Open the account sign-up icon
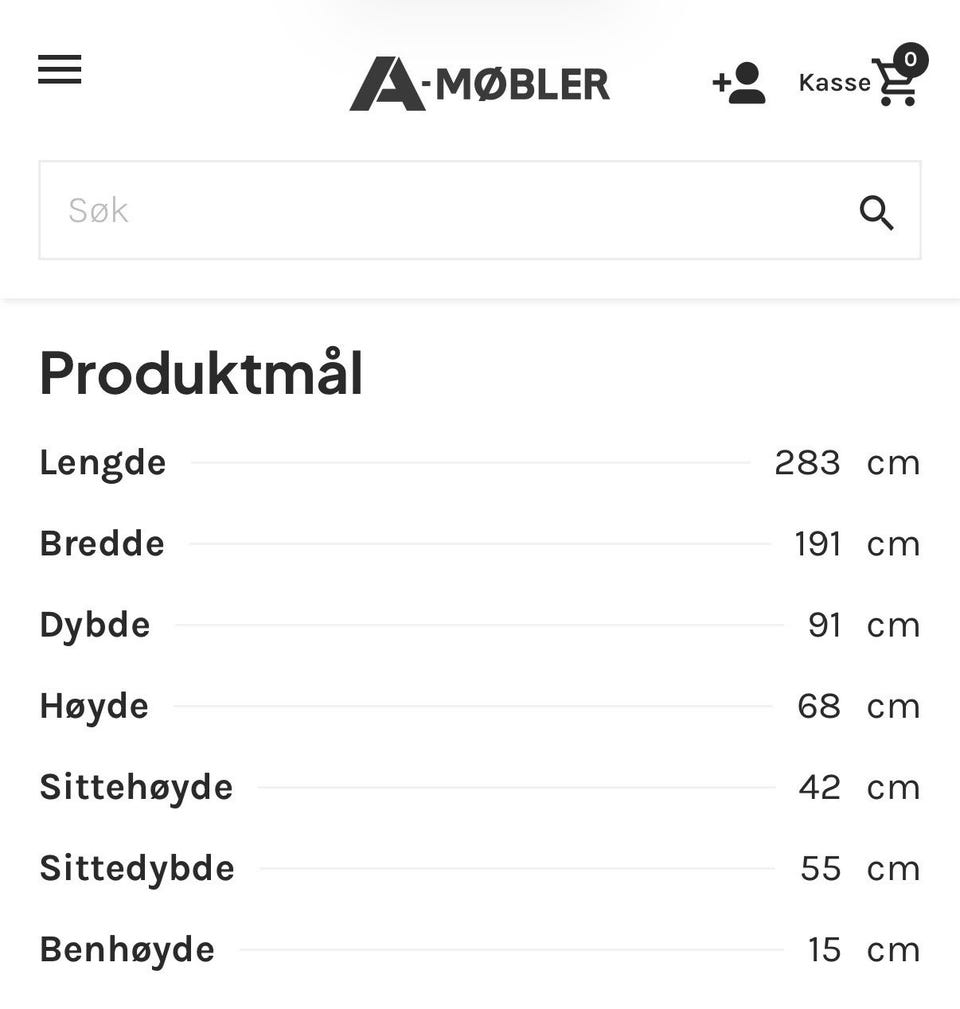 (739, 84)
